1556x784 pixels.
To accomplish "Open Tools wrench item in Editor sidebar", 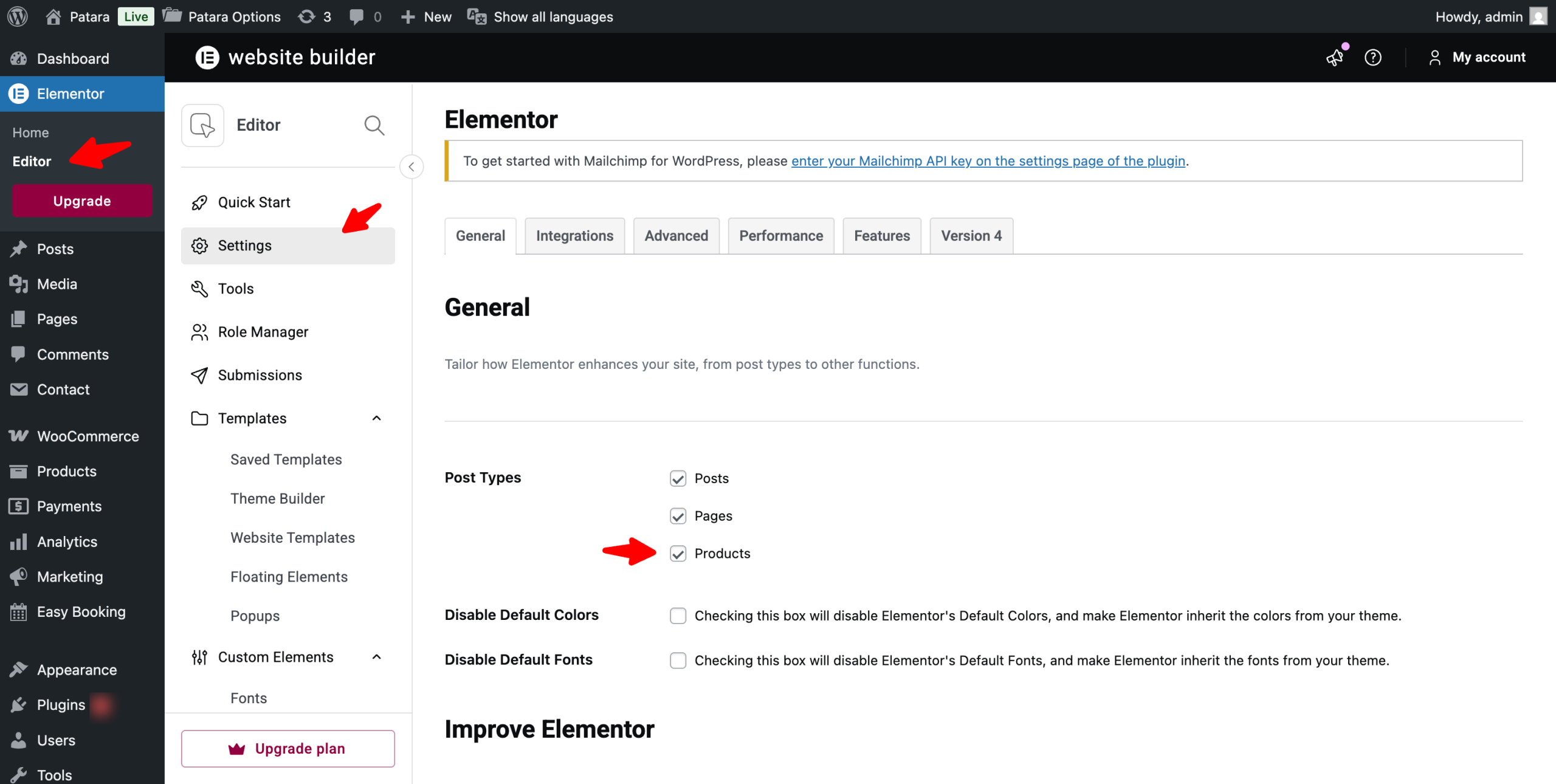I will 236,289.
